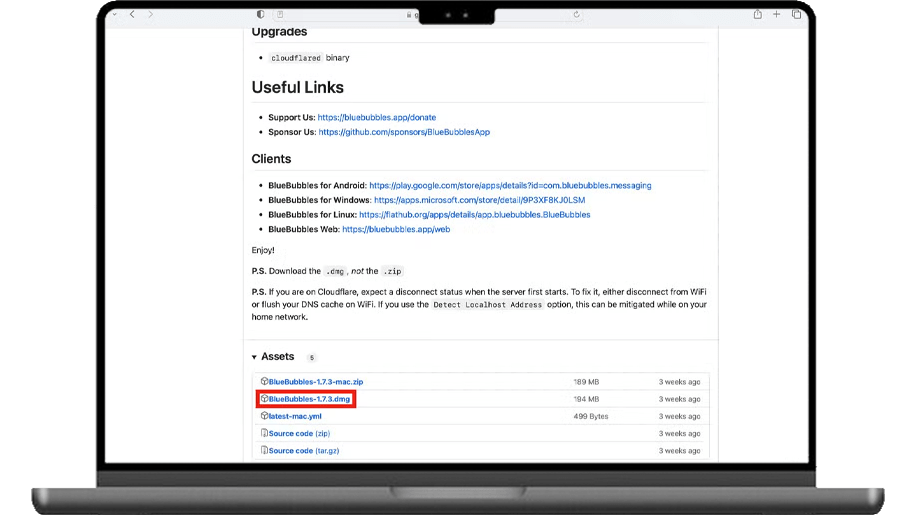
Task: Click the '194 MB' file size
Action: (x=586, y=399)
